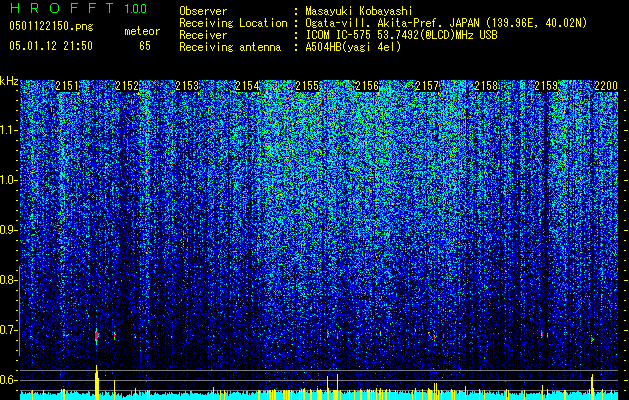This screenshot has width=629, height=400.
Task: Click the 2153 time marker
Action: pos(187,86)
